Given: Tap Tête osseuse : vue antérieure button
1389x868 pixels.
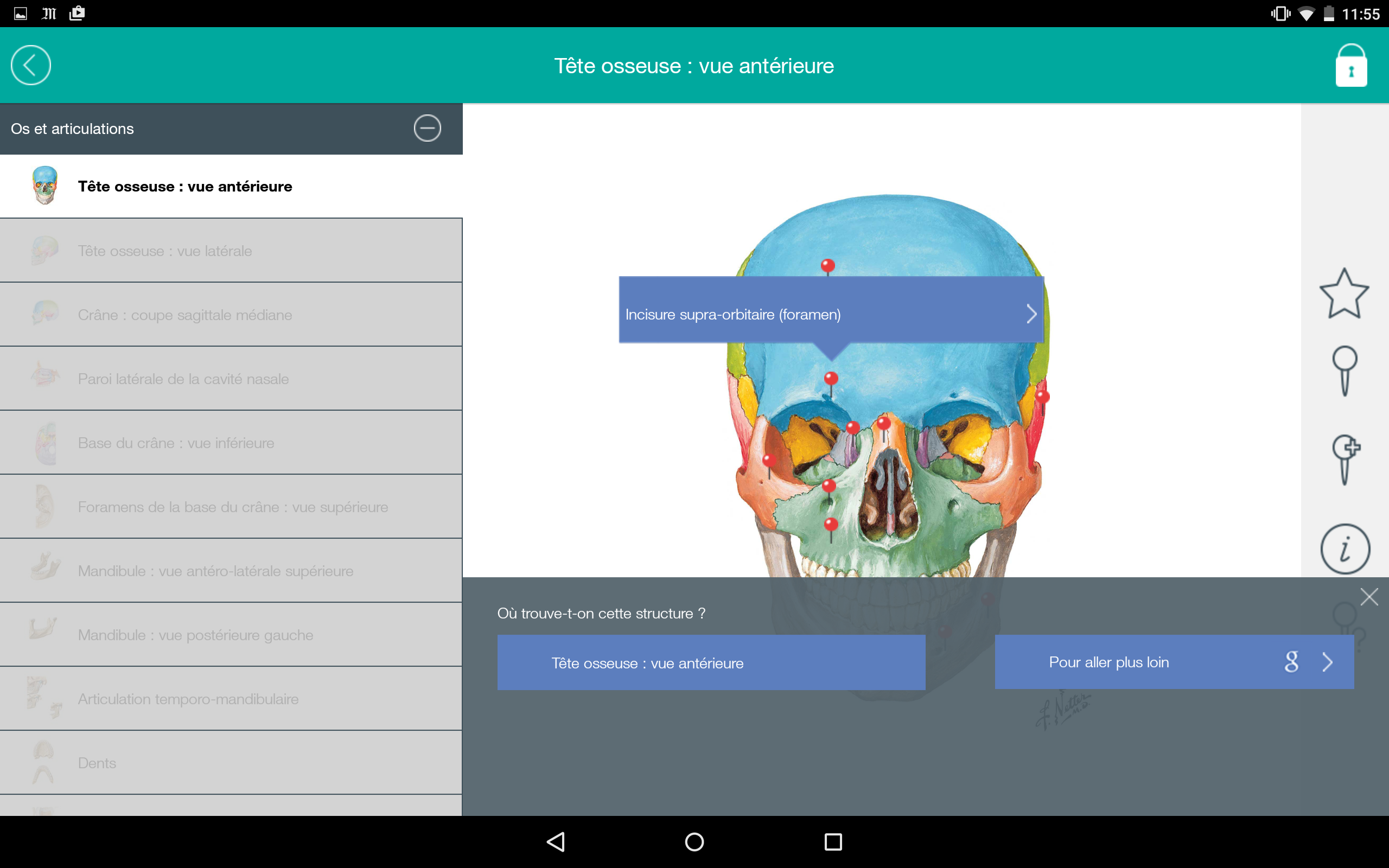Looking at the screenshot, I should [711, 662].
